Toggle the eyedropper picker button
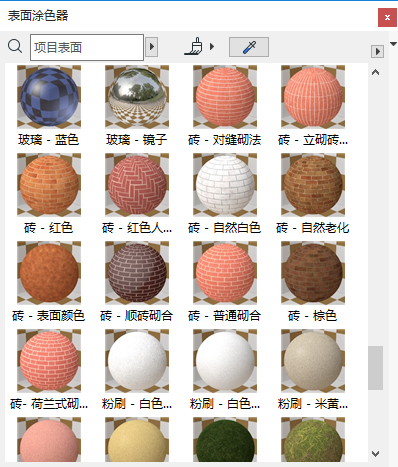 pyautogui.click(x=249, y=47)
